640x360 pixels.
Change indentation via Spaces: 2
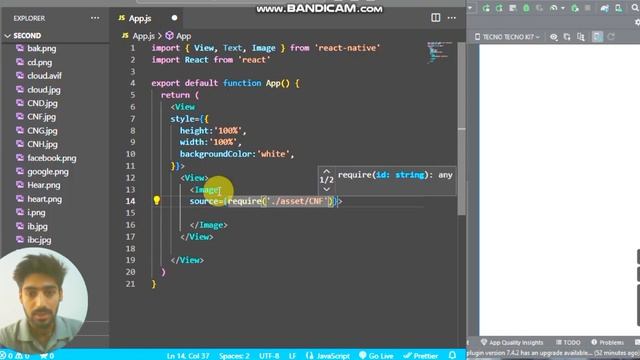coord(234,356)
